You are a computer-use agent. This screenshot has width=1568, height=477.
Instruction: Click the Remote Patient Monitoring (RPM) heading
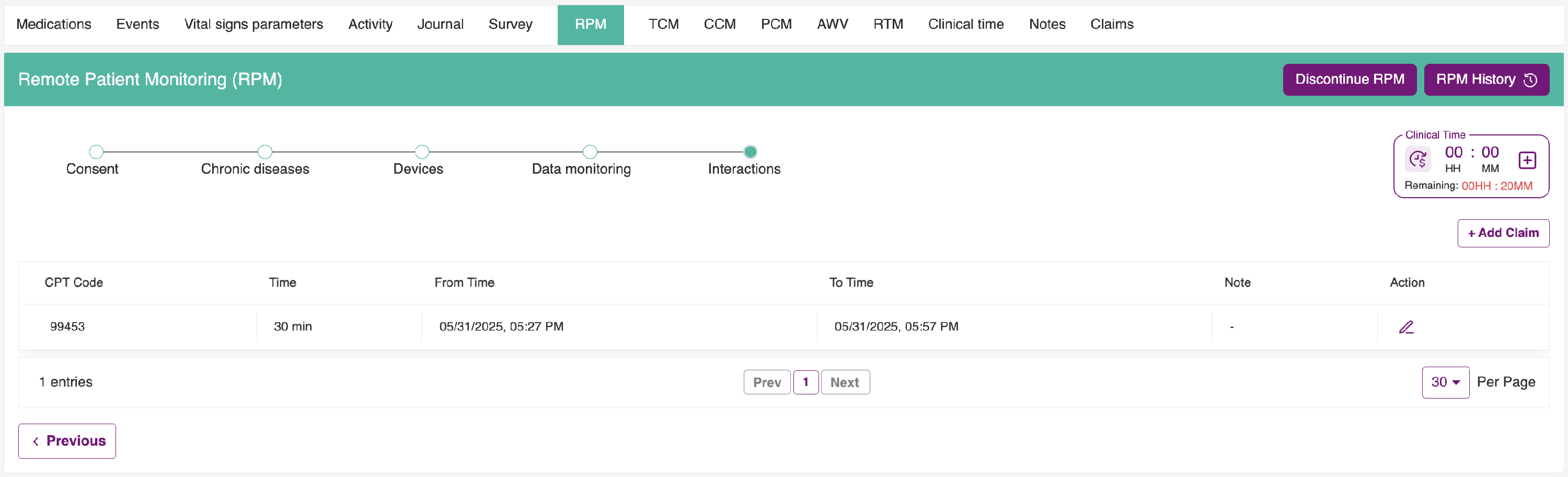tap(151, 80)
